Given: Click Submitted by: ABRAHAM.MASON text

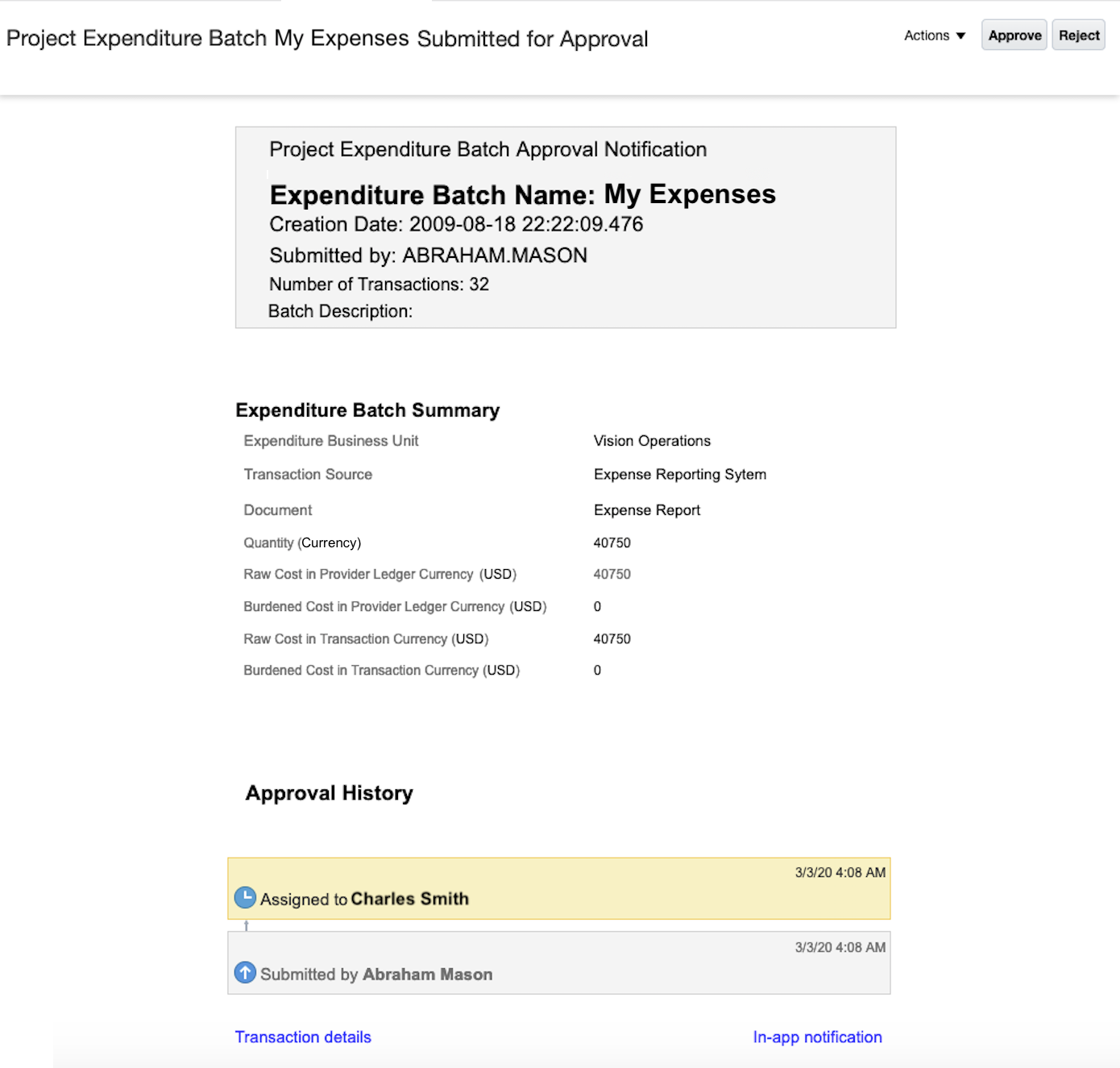Looking at the screenshot, I should [428, 256].
